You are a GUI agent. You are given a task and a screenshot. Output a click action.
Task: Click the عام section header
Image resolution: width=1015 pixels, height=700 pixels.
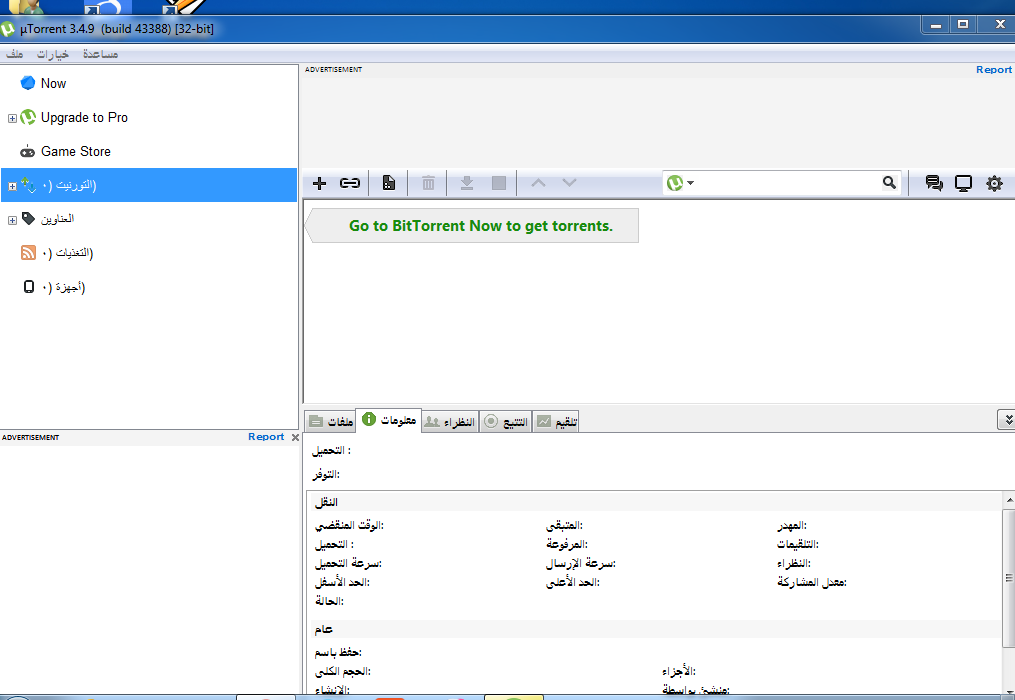coord(324,629)
